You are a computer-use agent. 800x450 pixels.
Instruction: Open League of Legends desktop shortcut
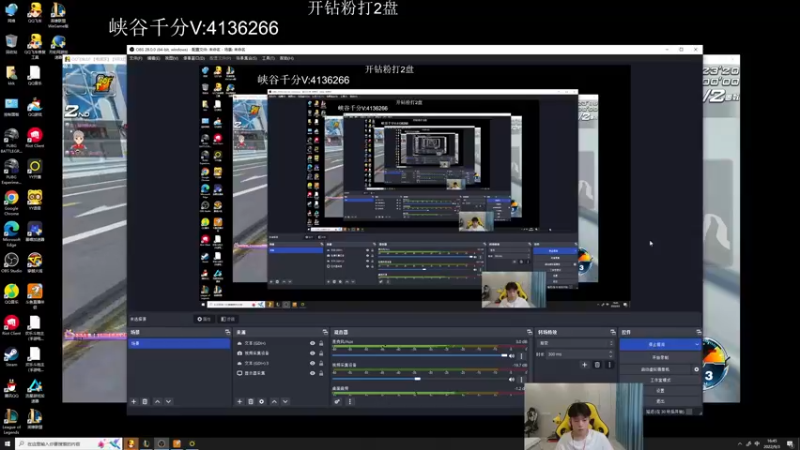(x=11, y=421)
